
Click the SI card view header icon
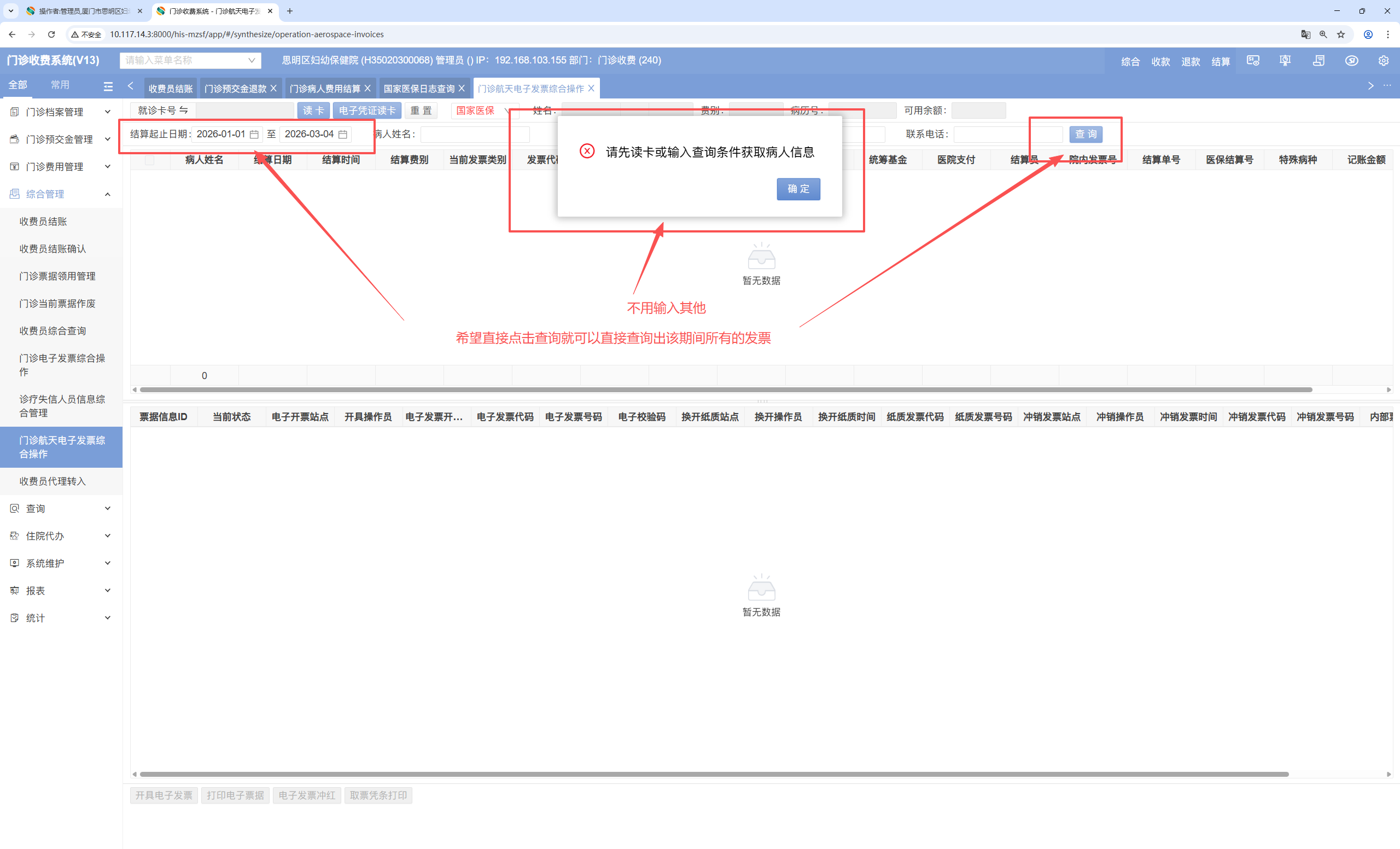(x=1253, y=60)
